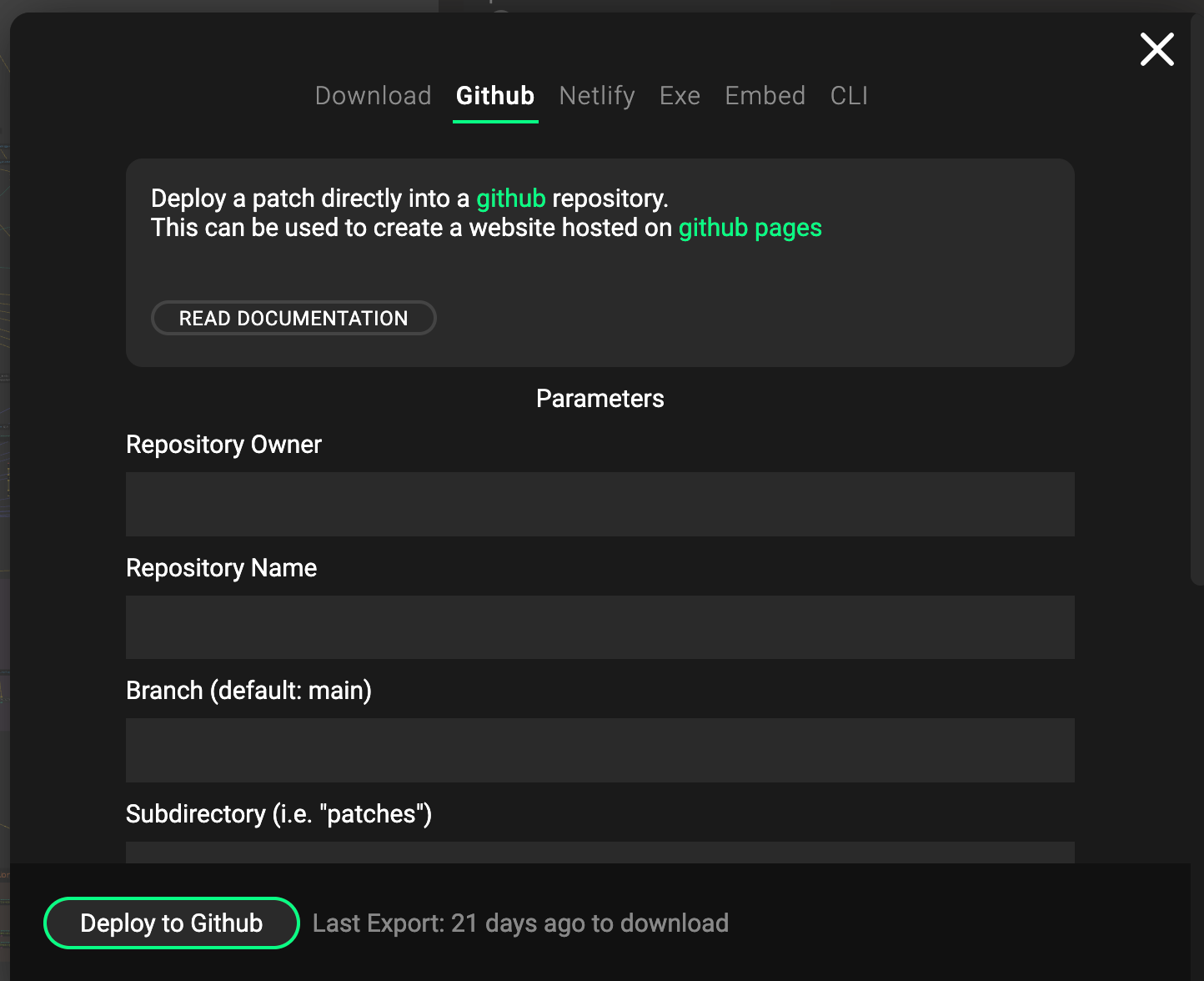Follow the github pages link
Image resolution: width=1204 pixels, height=981 pixels.
[x=750, y=228]
